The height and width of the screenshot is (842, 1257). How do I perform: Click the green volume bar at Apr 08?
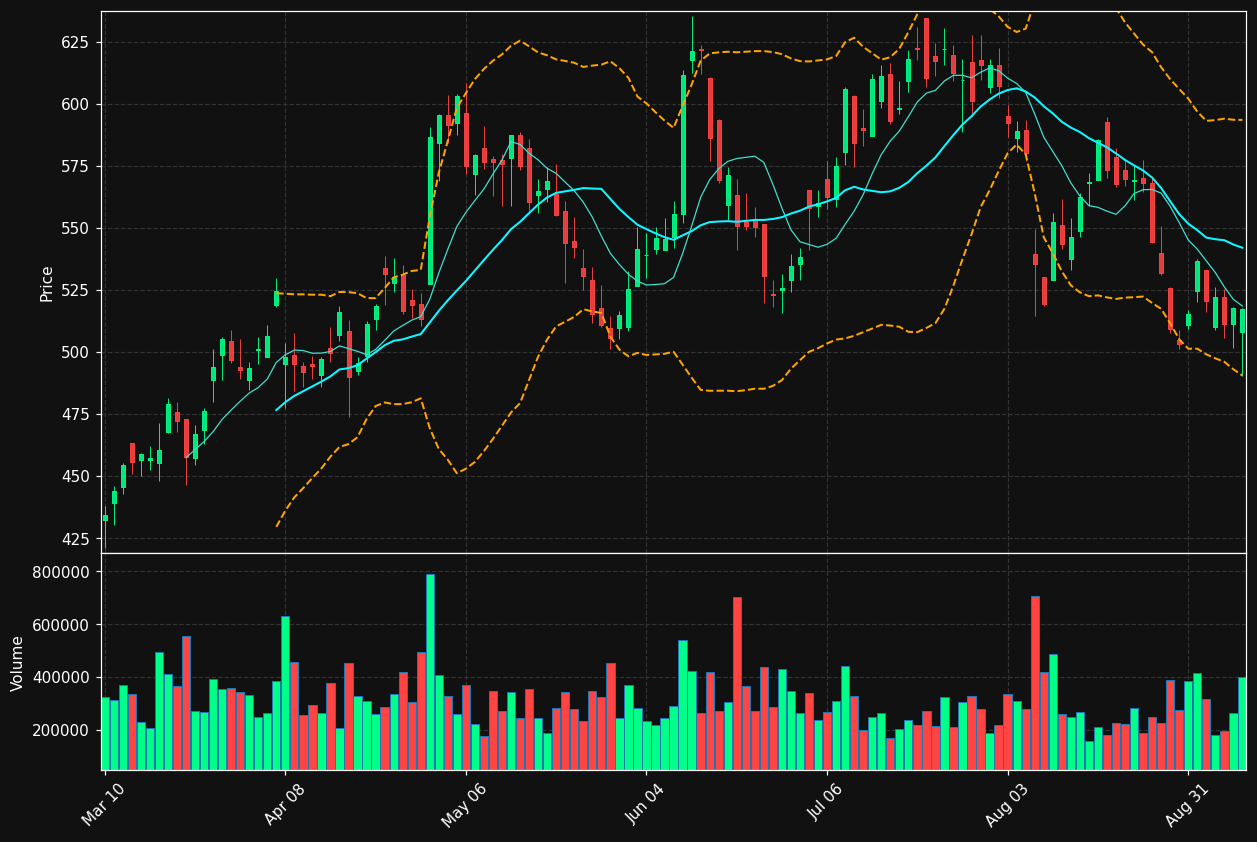(x=285, y=693)
